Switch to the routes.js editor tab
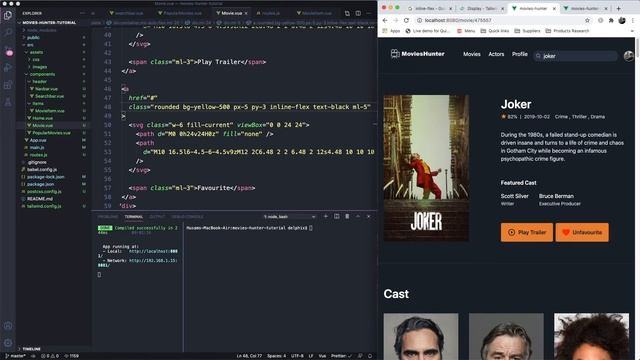This screenshot has height=360, width=640. click(271, 13)
